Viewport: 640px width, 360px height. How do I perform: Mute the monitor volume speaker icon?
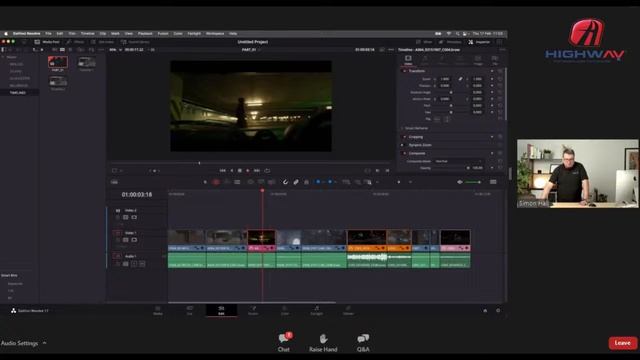460,182
